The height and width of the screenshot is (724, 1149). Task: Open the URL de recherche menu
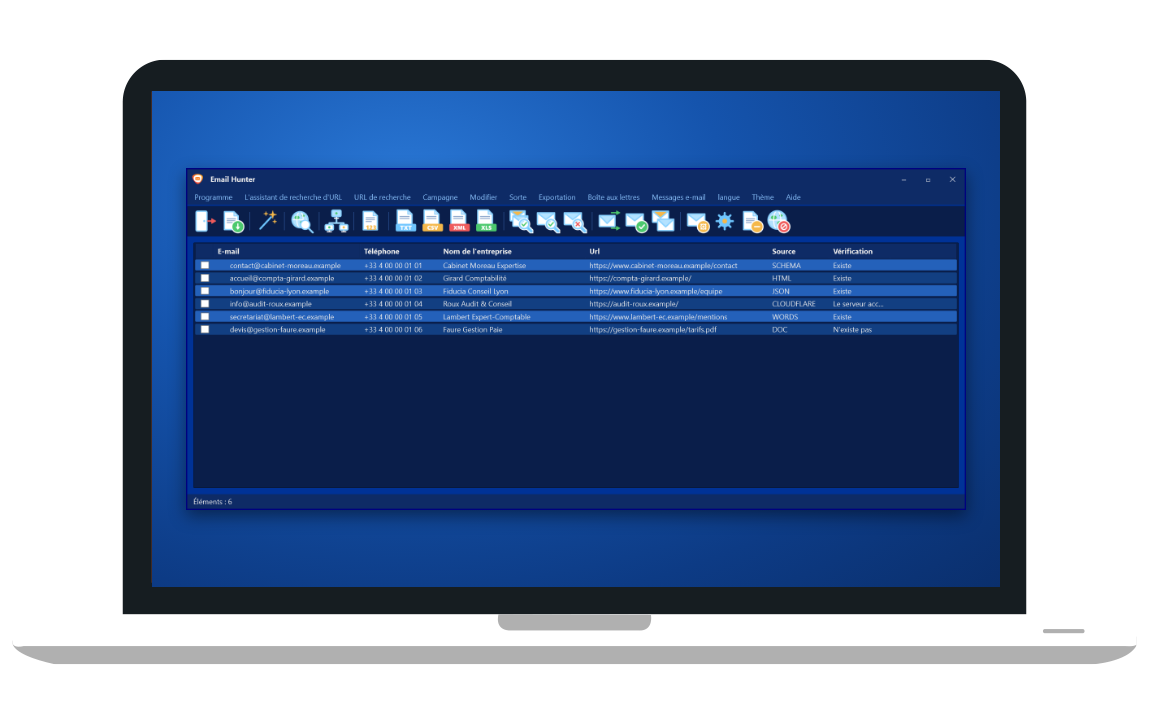click(382, 197)
